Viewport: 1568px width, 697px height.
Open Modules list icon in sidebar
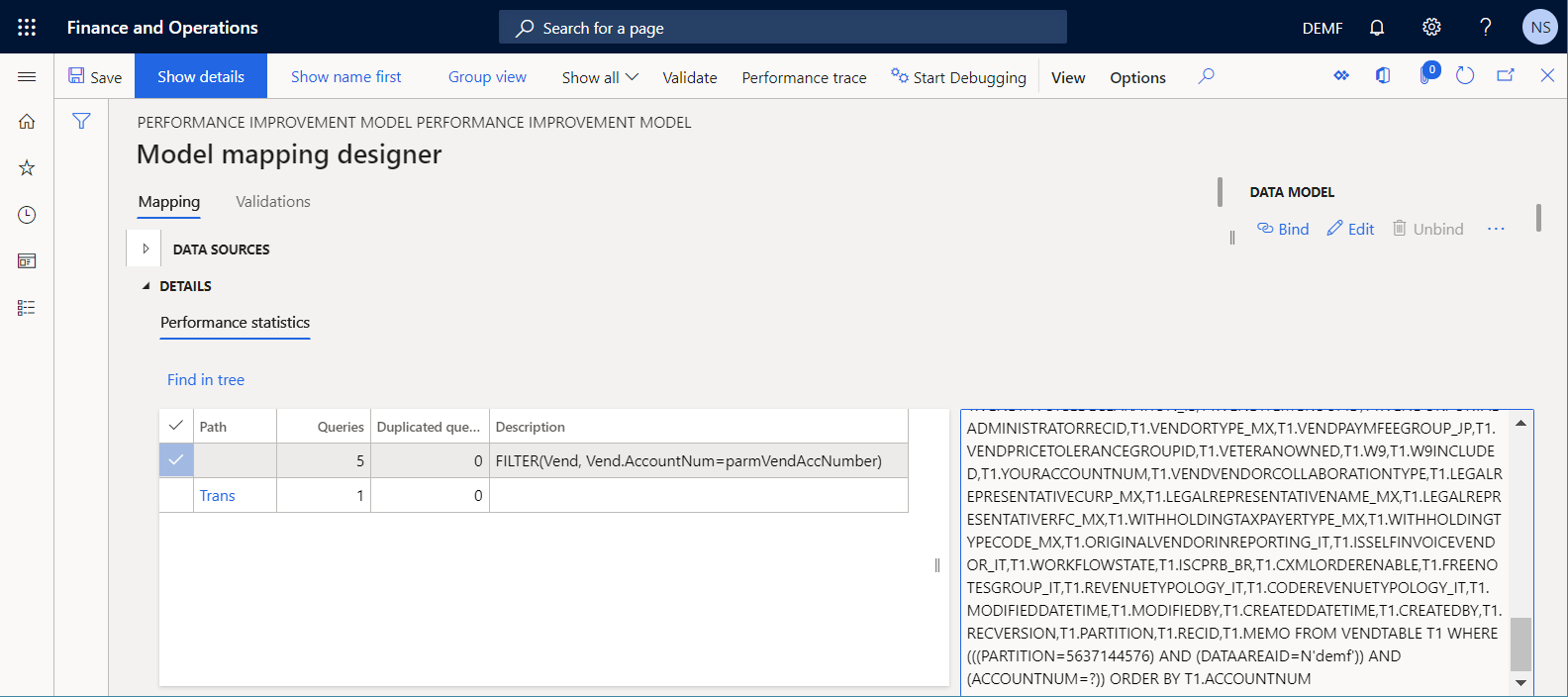click(27, 308)
